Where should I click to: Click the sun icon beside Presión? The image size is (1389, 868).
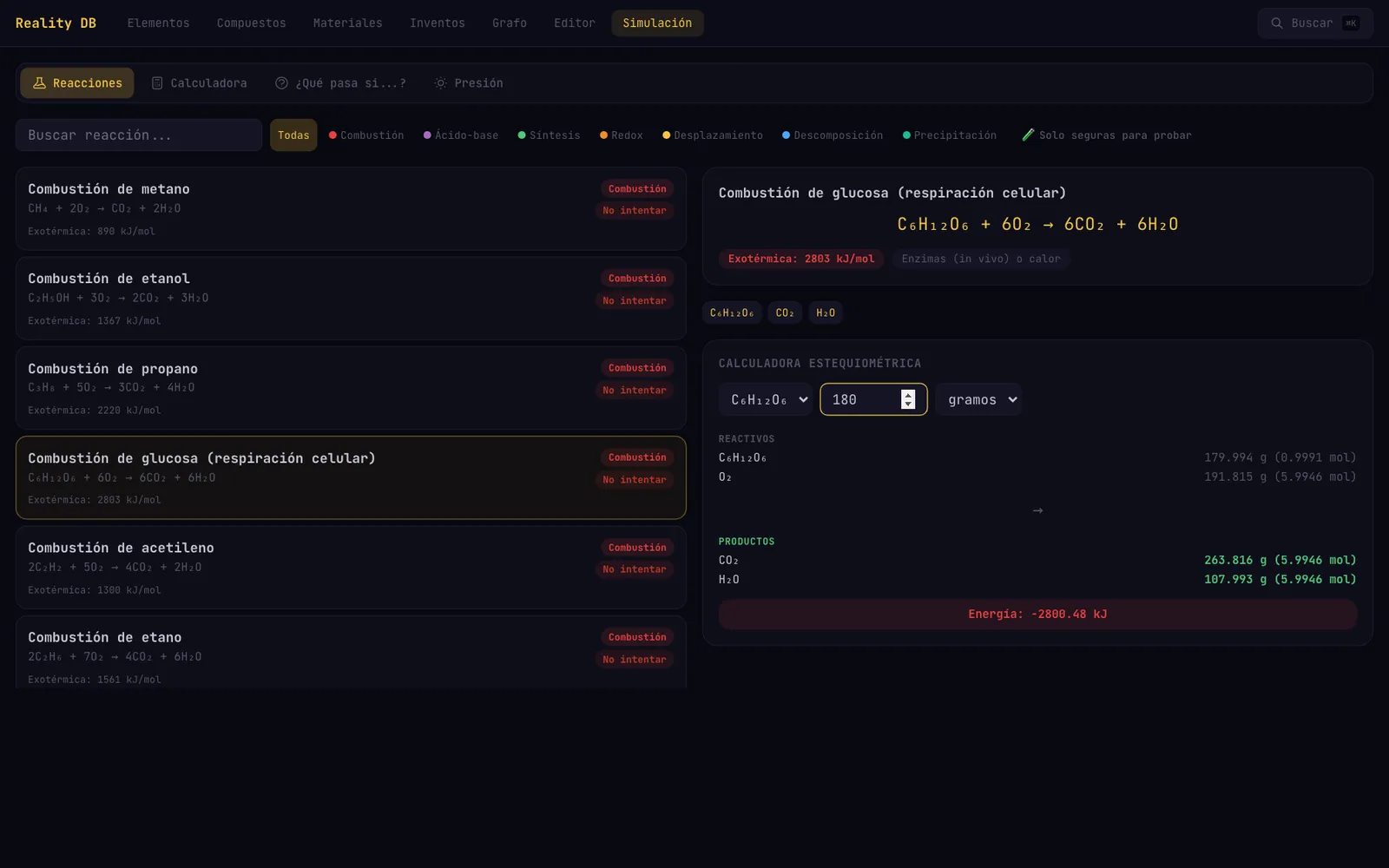coord(441,83)
